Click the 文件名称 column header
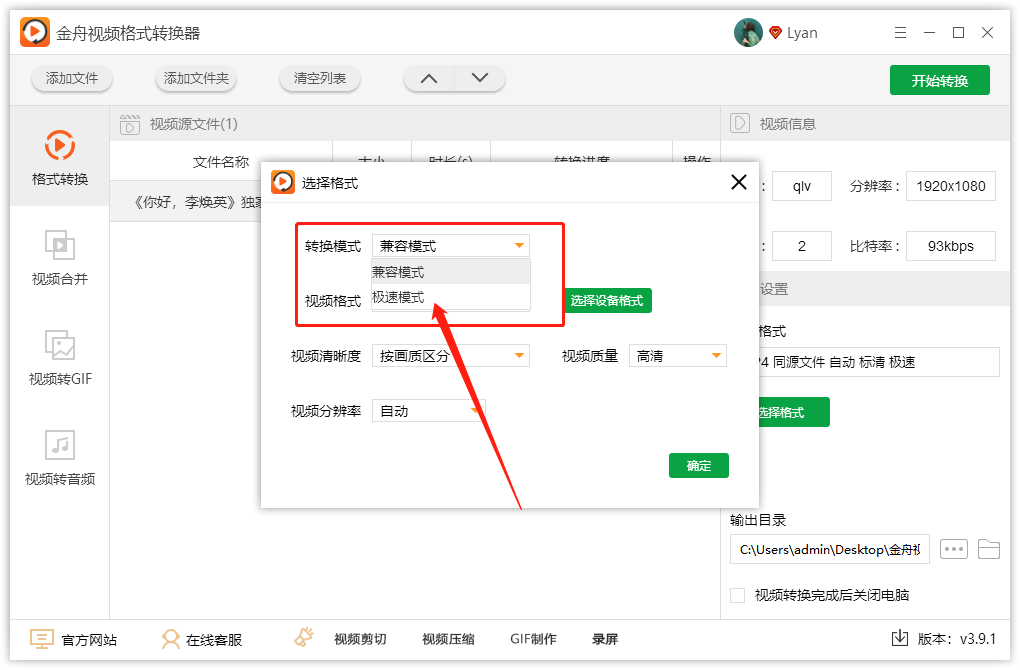Image resolution: width=1020 pixels, height=670 pixels. click(x=221, y=162)
